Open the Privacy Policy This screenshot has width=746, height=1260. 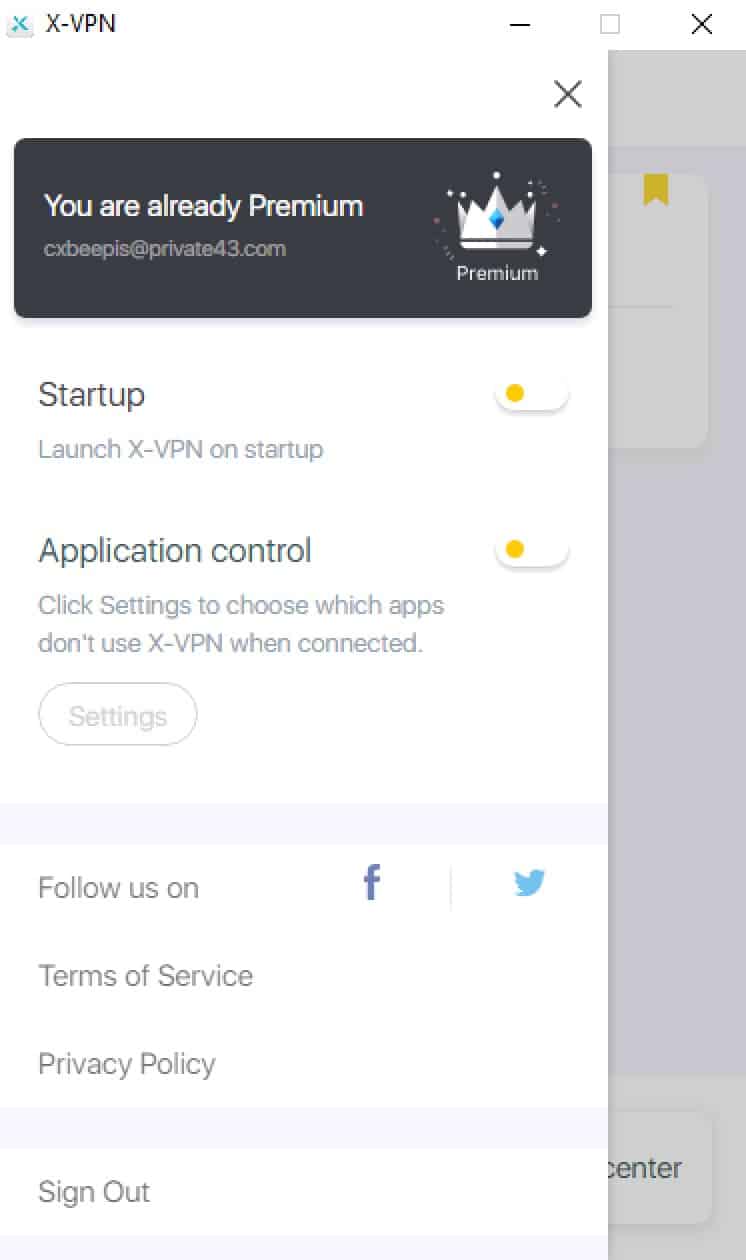127,1064
